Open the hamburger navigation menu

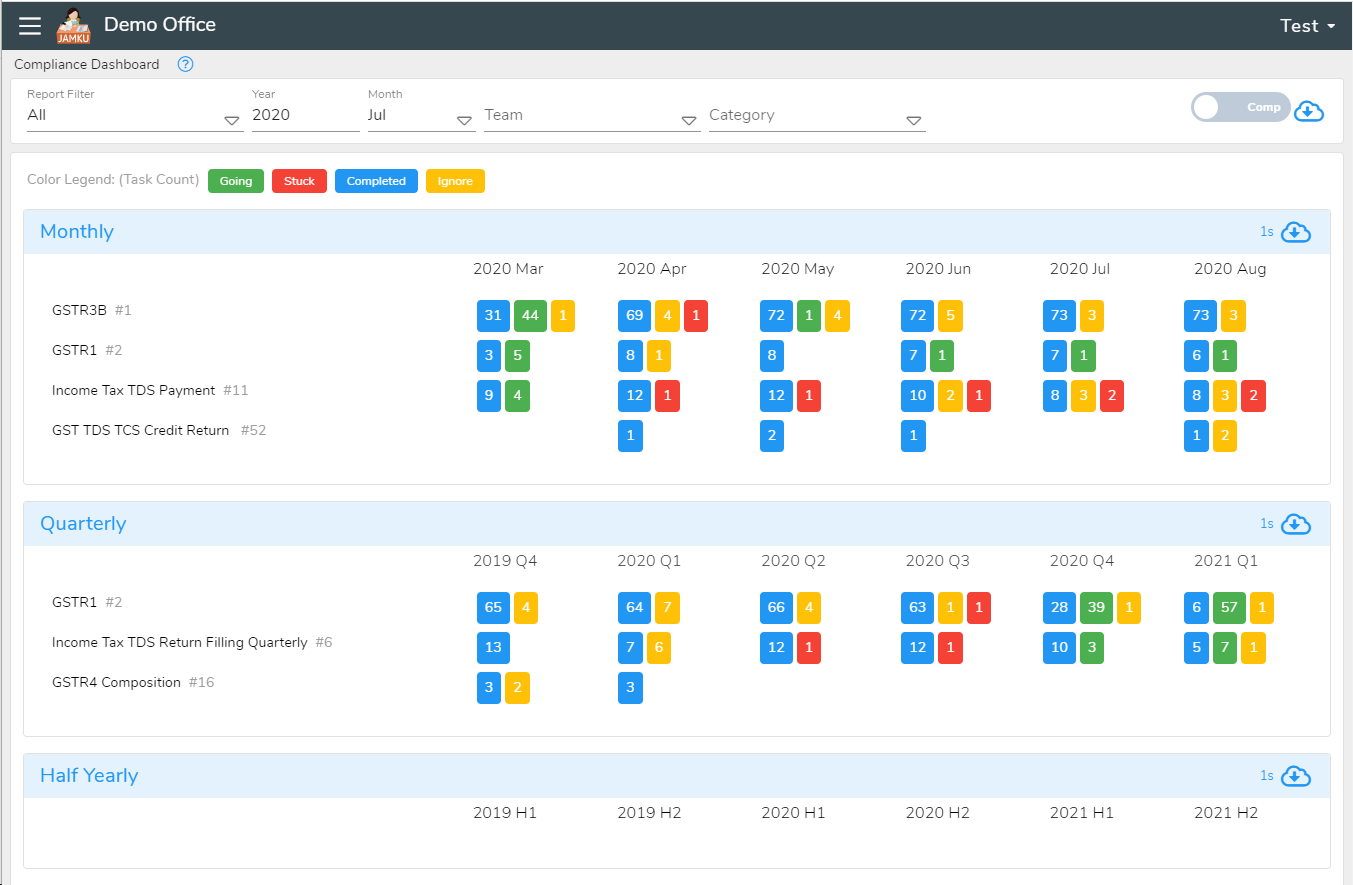(x=29, y=25)
